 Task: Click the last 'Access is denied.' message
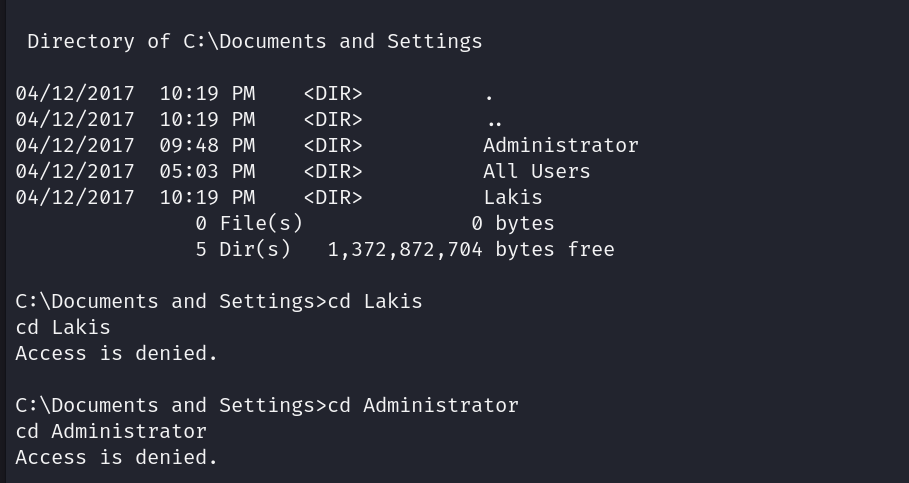pyautogui.click(x=116, y=457)
